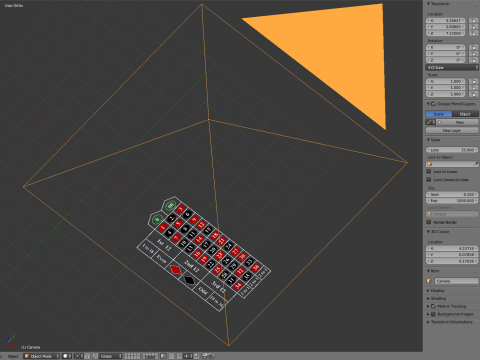
Task: Click the eyedropper in Lock to Object field
Action: (476, 164)
